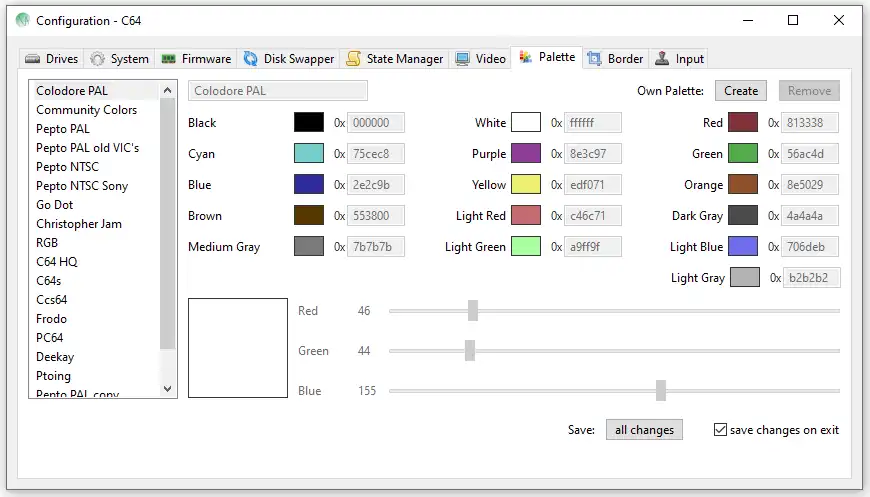Switch to the Disk Swapper tab
Screen dimensions: 870x497
tap(289, 59)
